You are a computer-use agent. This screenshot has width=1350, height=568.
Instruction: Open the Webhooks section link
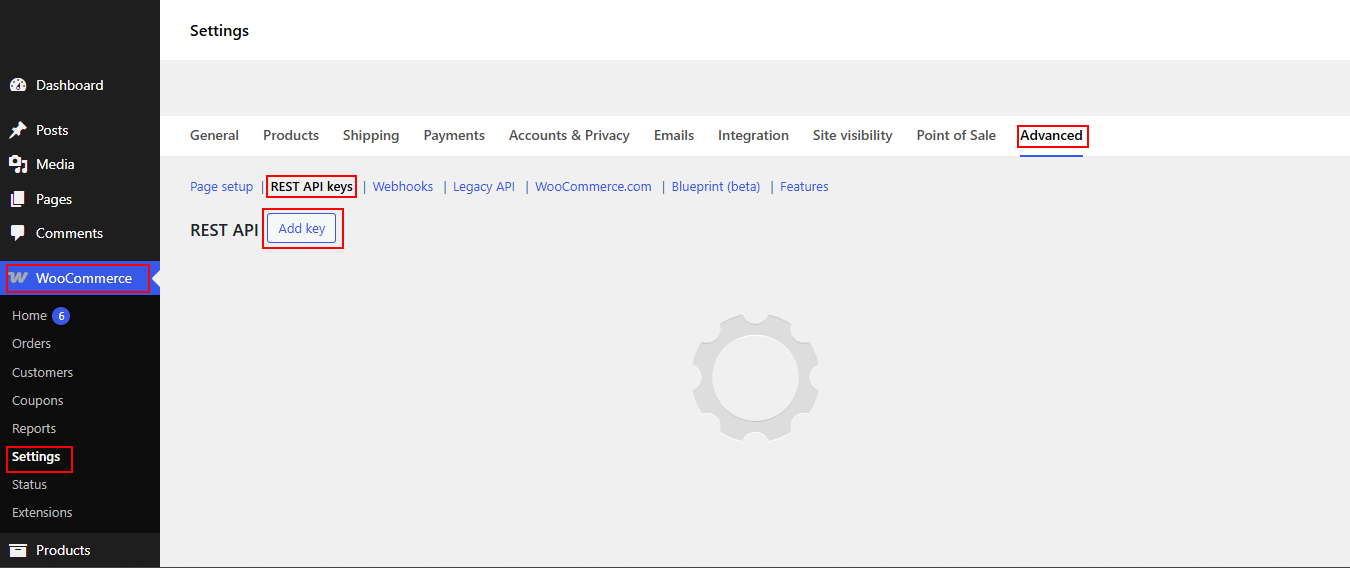click(x=403, y=187)
